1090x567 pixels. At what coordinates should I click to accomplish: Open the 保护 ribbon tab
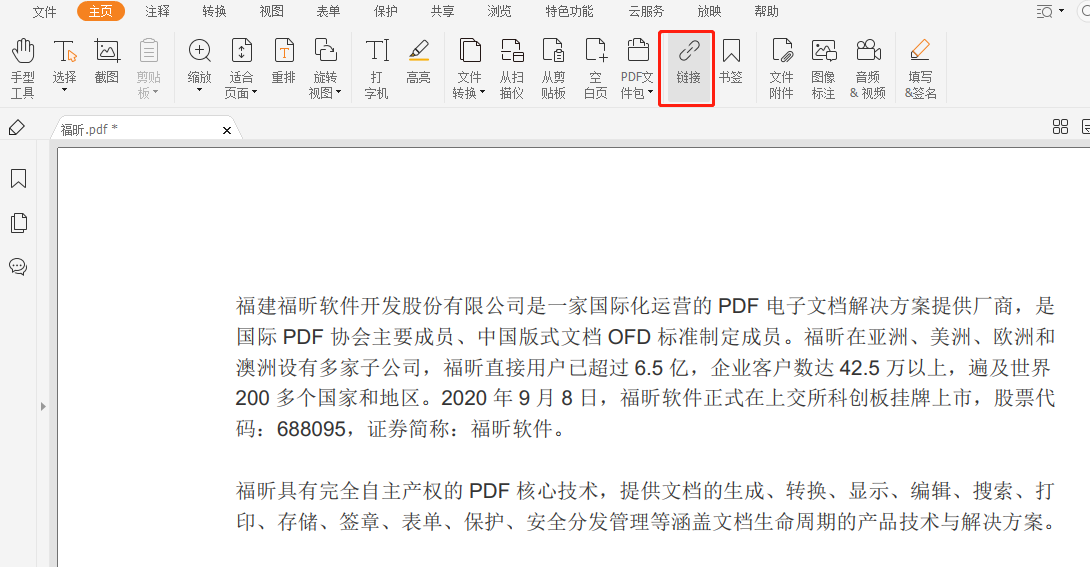click(385, 12)
